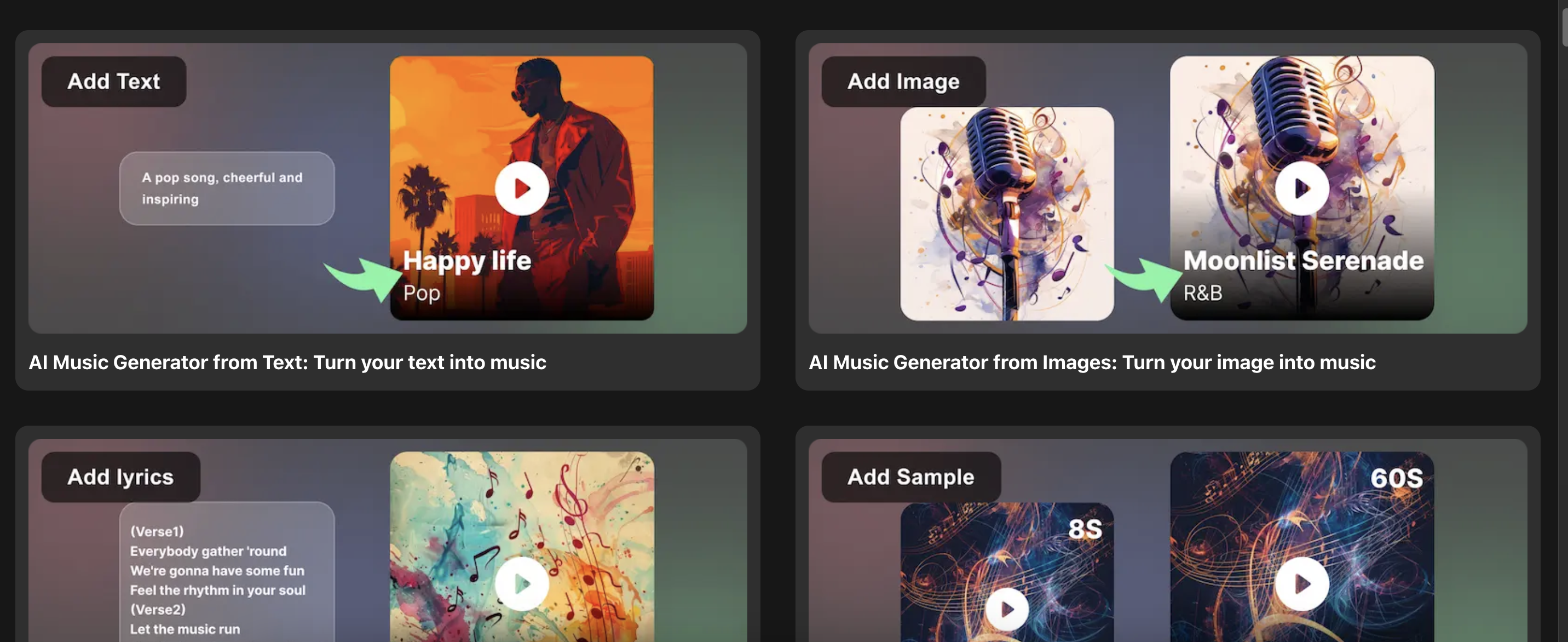Play the 60S generated track
Screen dimensions: 1568x642
click(x=1301, y=583)
